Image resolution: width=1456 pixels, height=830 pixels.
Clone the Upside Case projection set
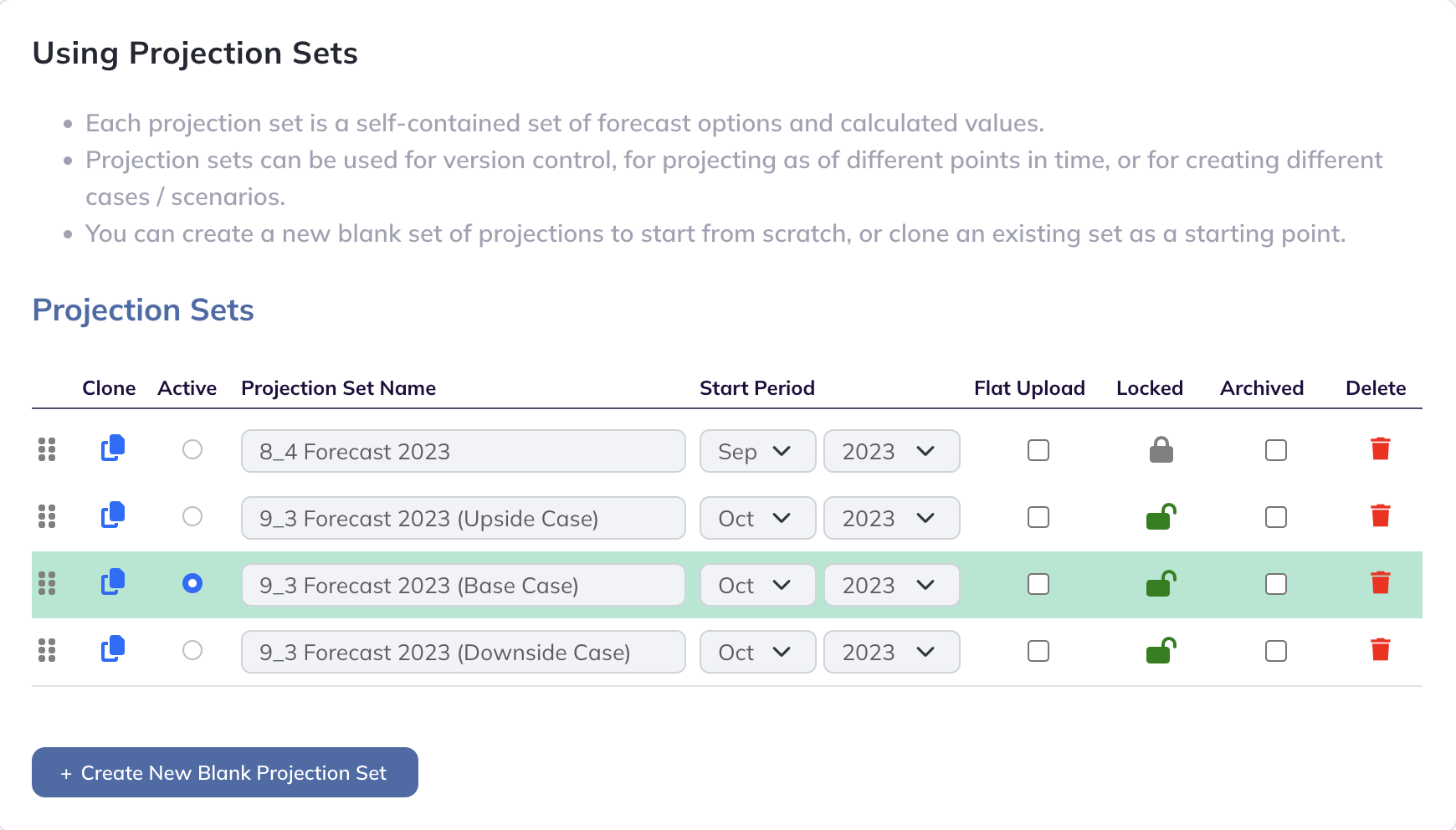[x=113, y=515]
